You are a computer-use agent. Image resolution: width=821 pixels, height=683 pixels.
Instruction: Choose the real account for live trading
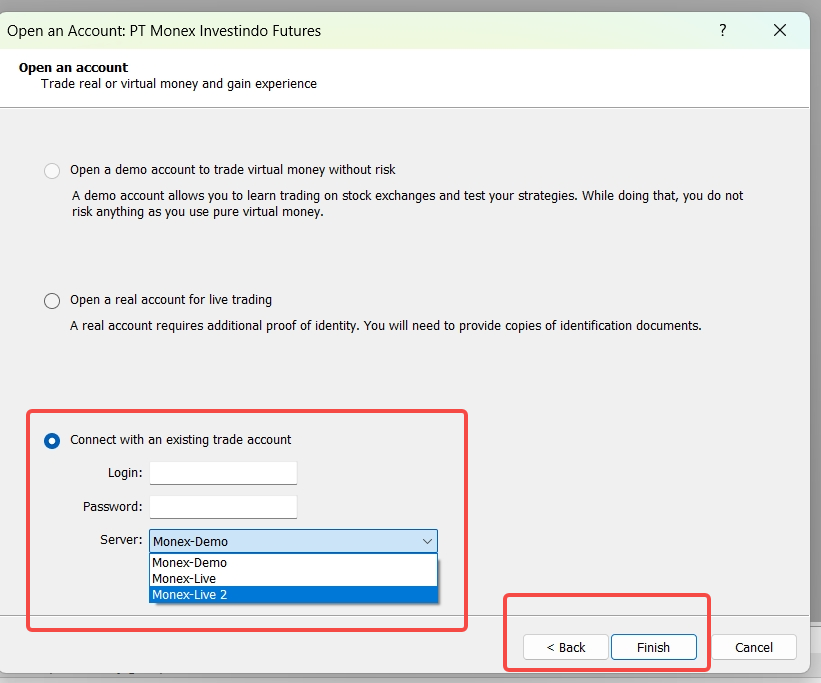[x=52, y=301]
